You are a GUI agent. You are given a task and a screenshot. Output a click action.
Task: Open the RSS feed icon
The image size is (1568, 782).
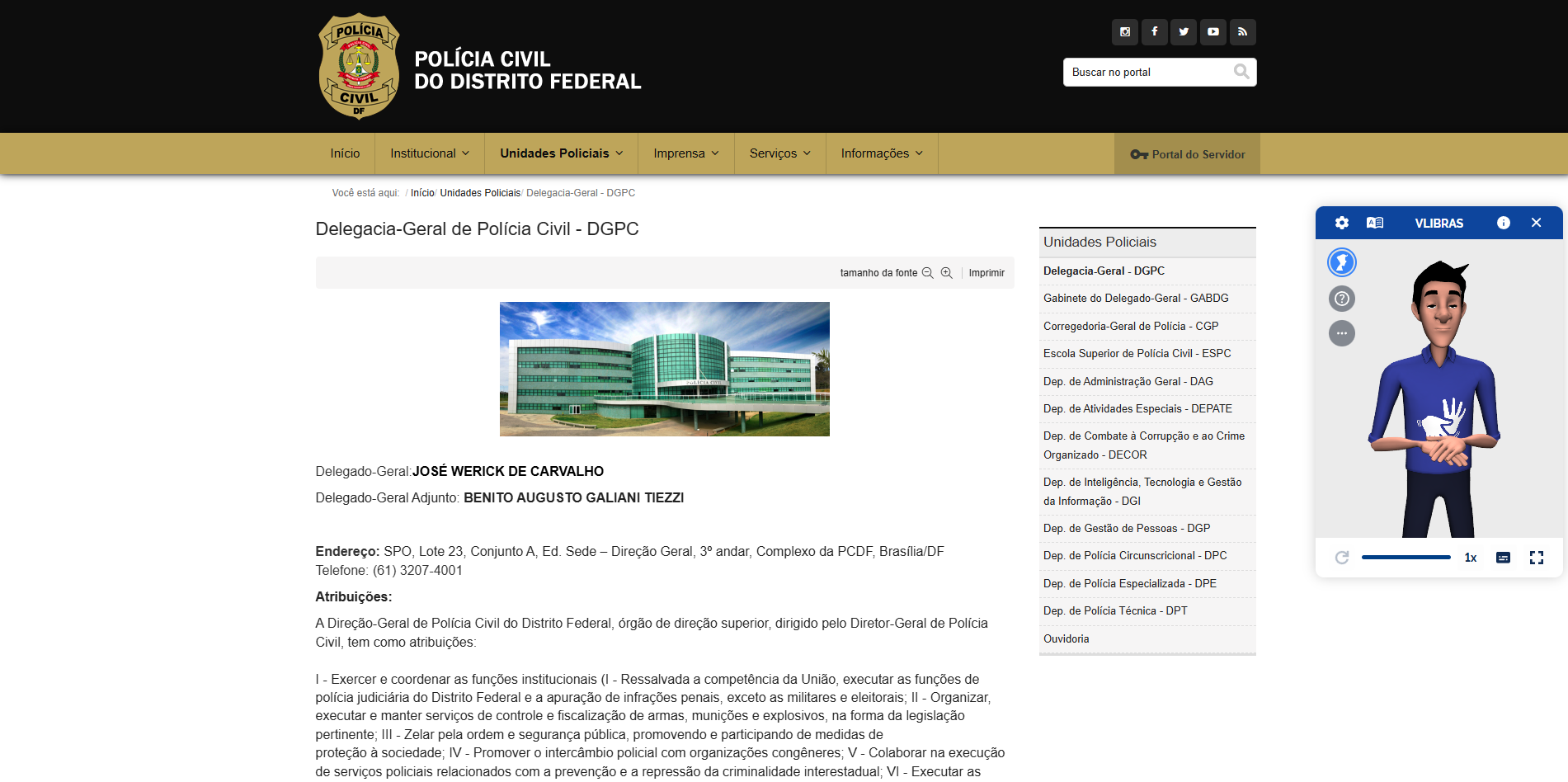coord(1243,32)
